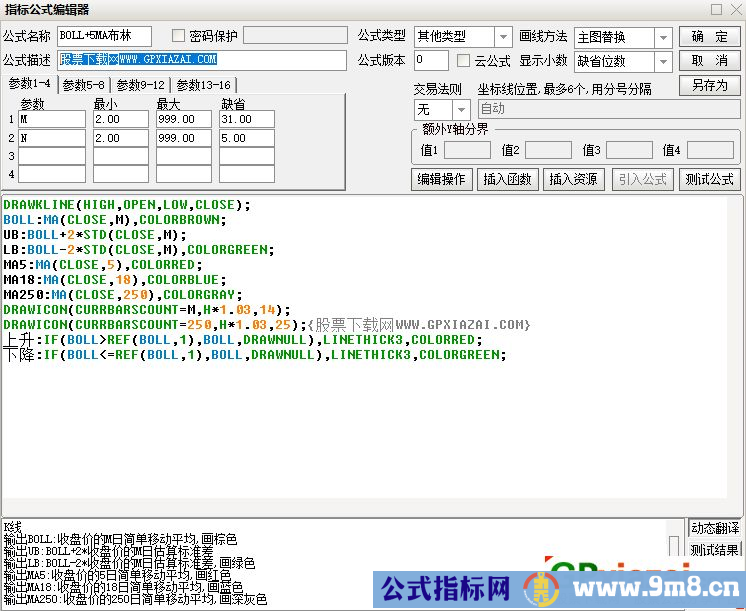Open the 交易法则 dropdown
746x611 pixels.
tap(461, 110)
